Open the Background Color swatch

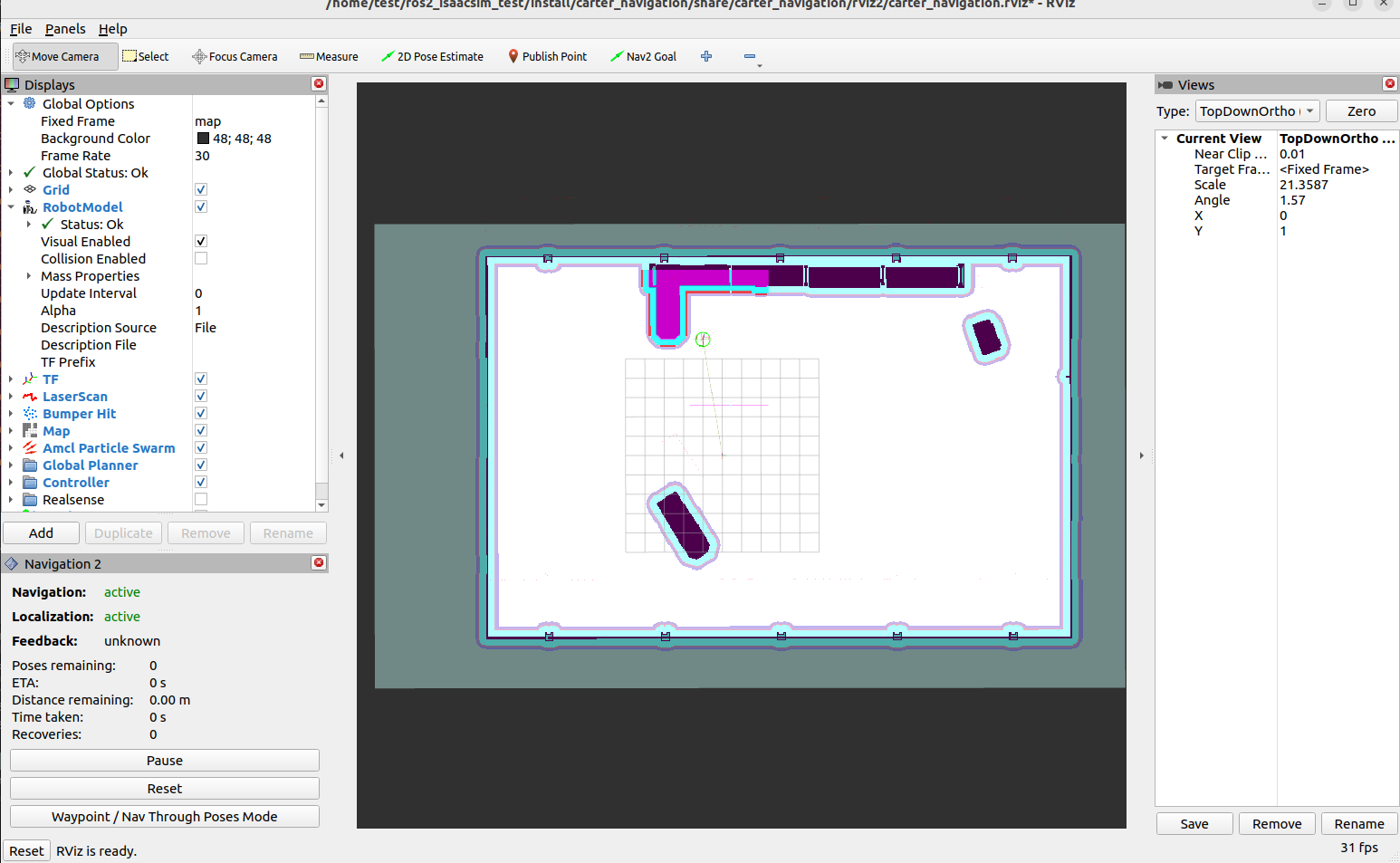coord(203,138)
